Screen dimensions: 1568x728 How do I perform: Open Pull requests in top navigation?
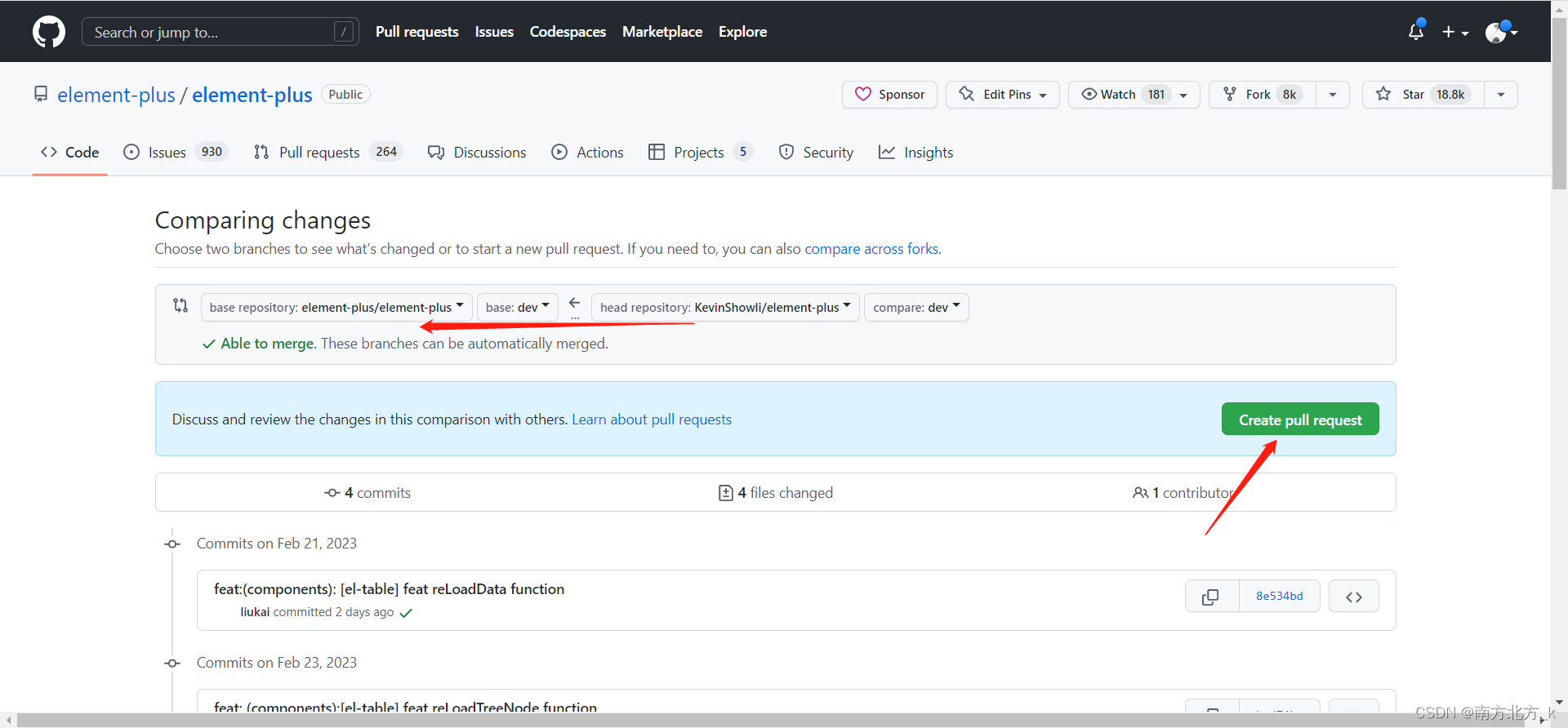tap(417, 32)
